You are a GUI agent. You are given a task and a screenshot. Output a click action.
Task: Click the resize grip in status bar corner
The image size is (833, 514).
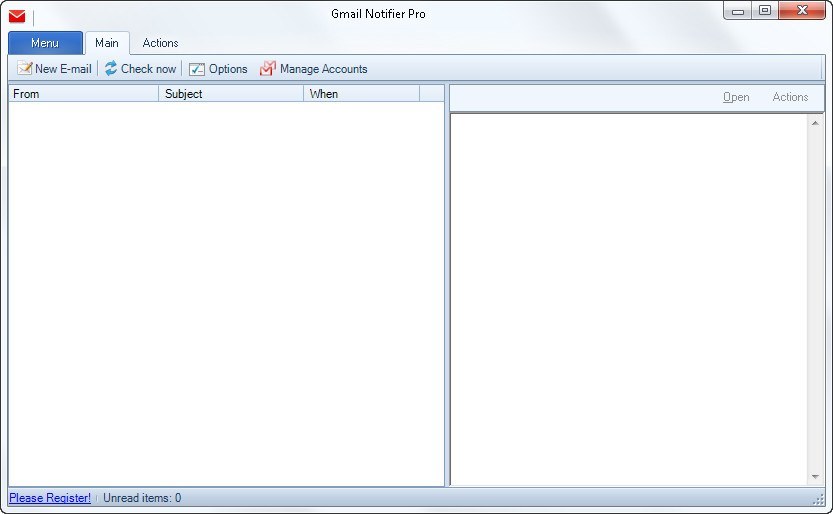tap(818, 499)
